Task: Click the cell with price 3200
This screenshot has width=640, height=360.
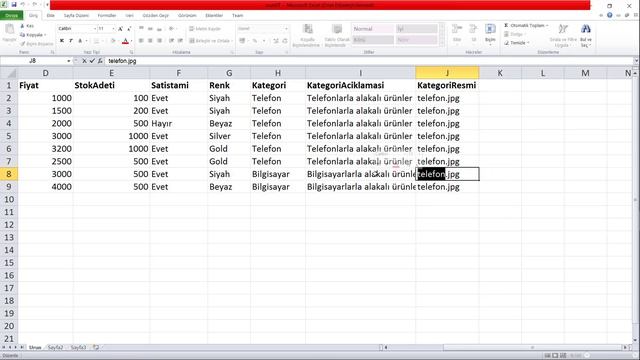Action: [45, 149]
